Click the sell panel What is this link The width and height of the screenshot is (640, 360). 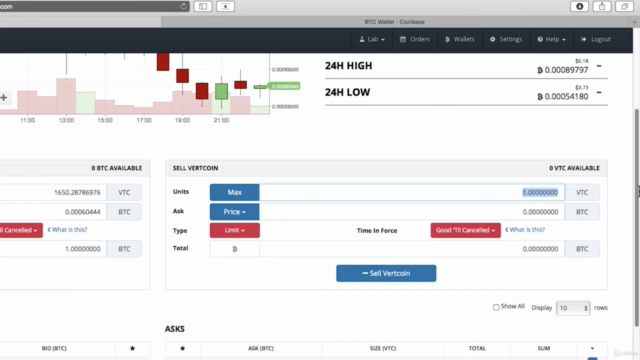pos(524,230)
